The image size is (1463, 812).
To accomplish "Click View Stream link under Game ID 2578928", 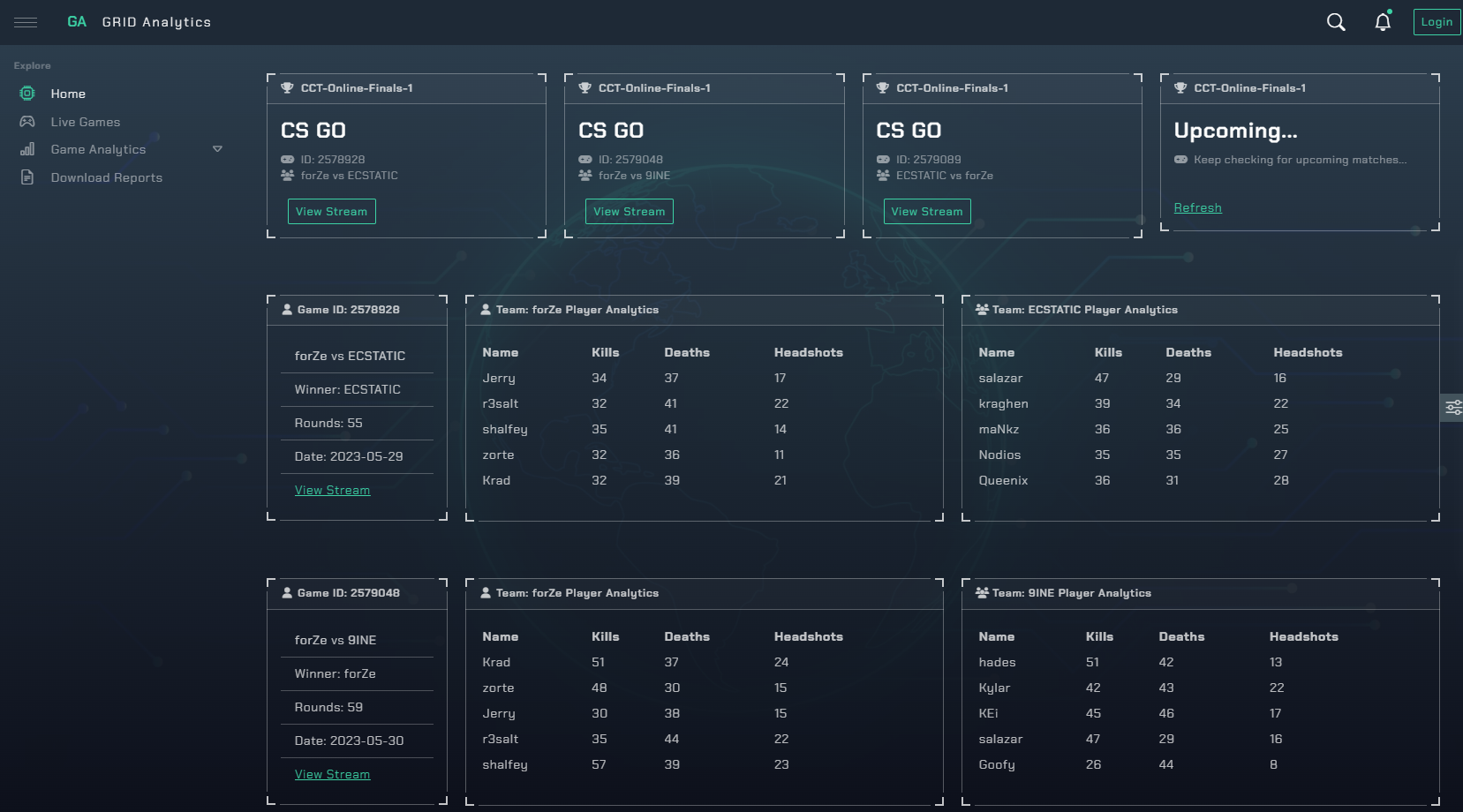I will click(332, 490).
